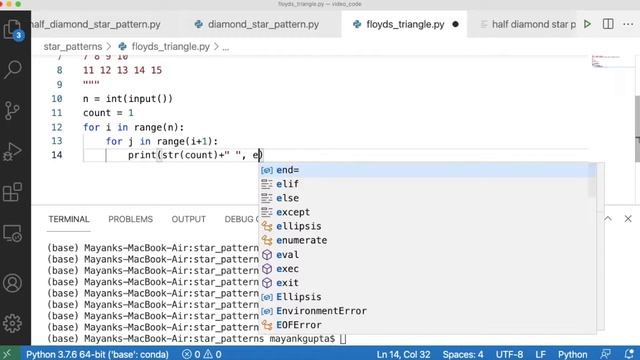Image resolution: width=640 pixels, height=360 pixels.
Task: Click line 8 text 11 12 13 14 15
Action: point(122,70)
